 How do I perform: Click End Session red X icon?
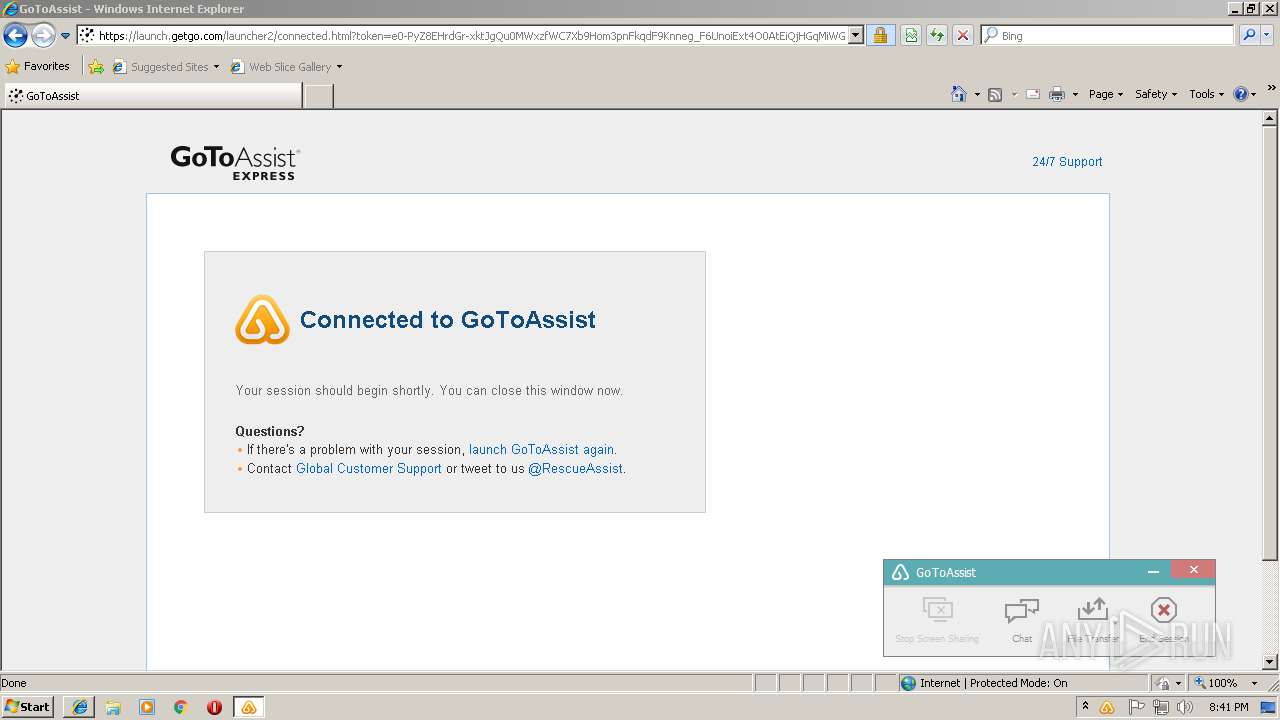click(1163, 610)
